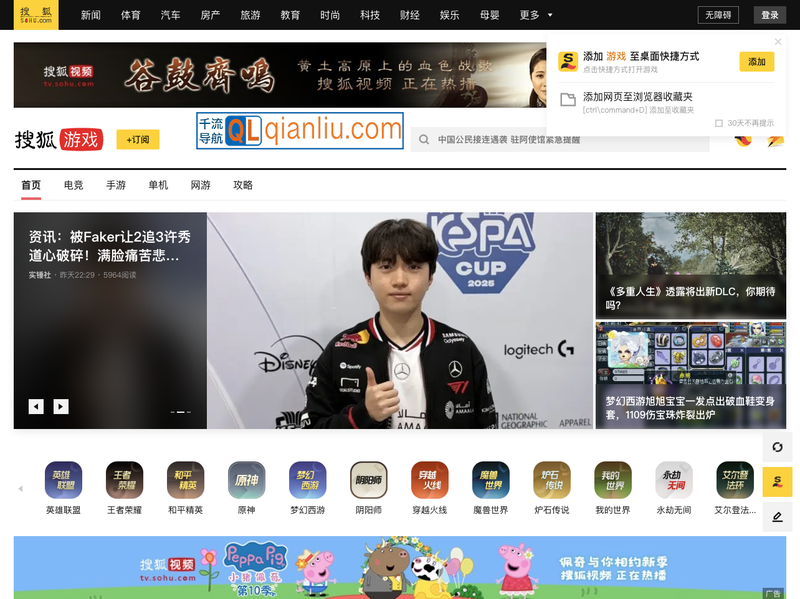Expand the 更多 dropdown in navigation
Image resolution: width=800 pixels, height=599 pixels.
tap(537, 15)
